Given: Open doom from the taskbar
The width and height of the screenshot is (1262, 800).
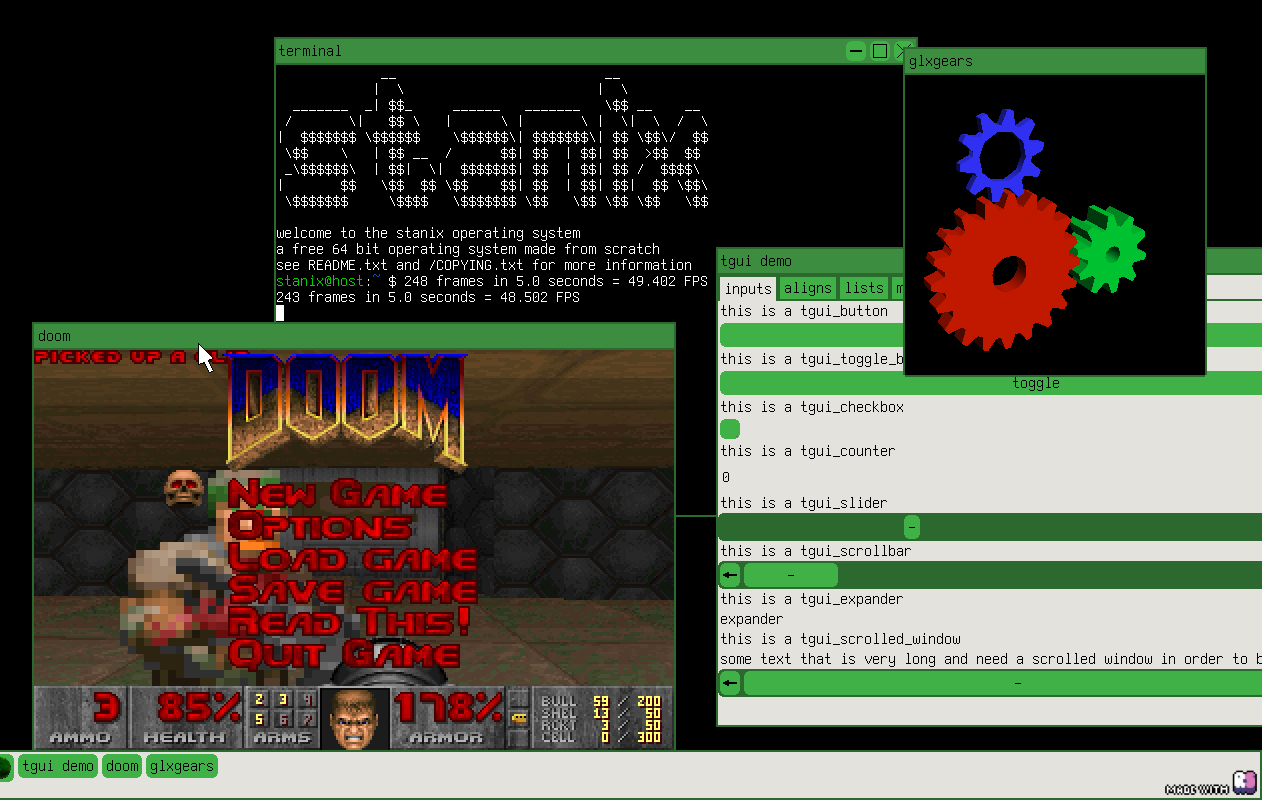Looking at the screenshot, I should 122,767.
